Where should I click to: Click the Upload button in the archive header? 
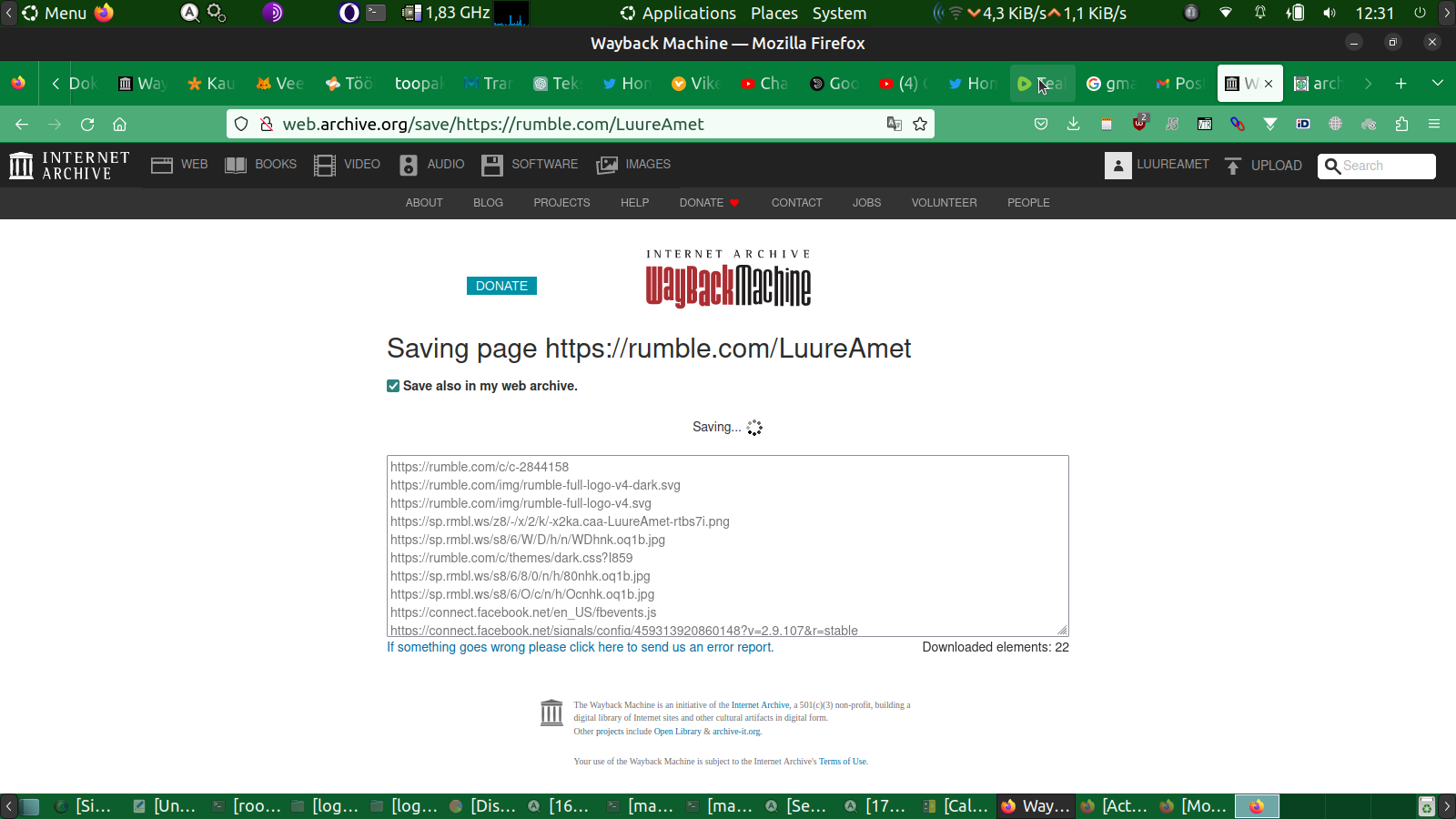1263,166
